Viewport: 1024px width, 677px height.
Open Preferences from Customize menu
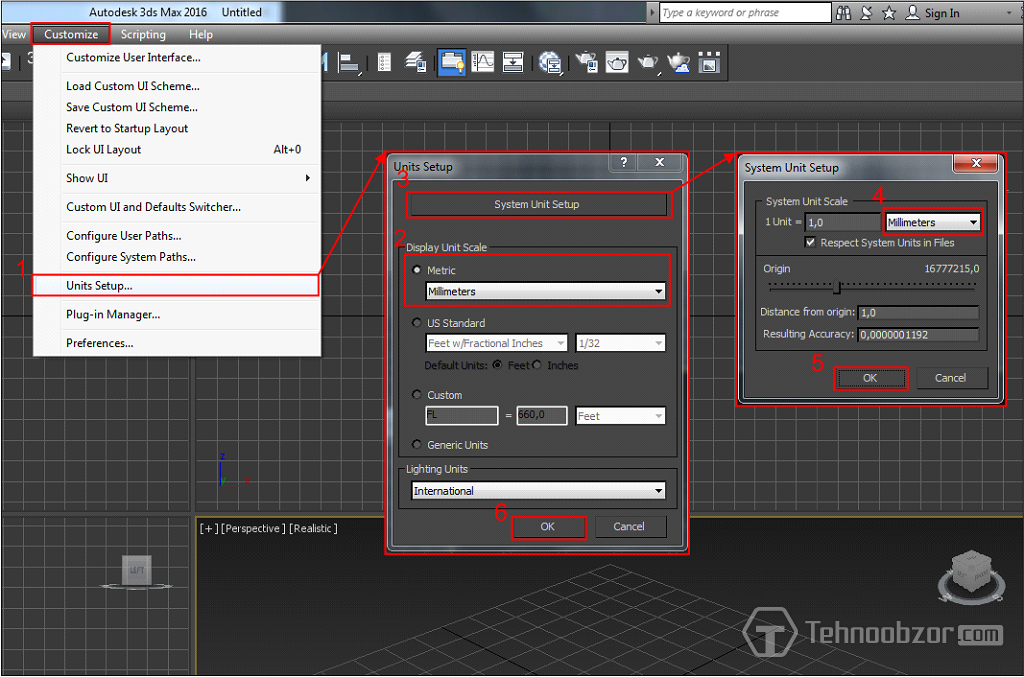pos(176,343)
